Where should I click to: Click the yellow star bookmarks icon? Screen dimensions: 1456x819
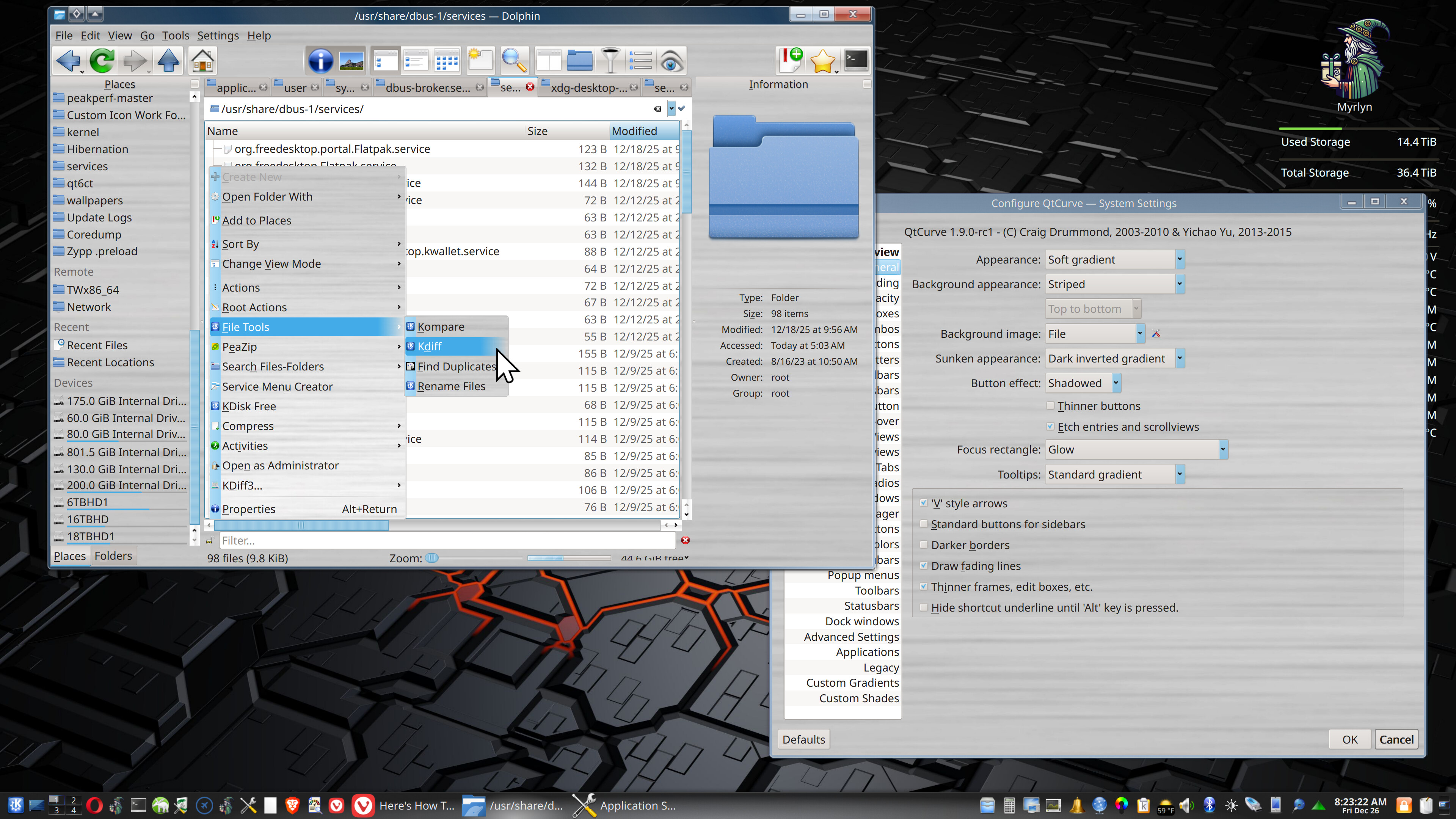(x=822, y=61)
